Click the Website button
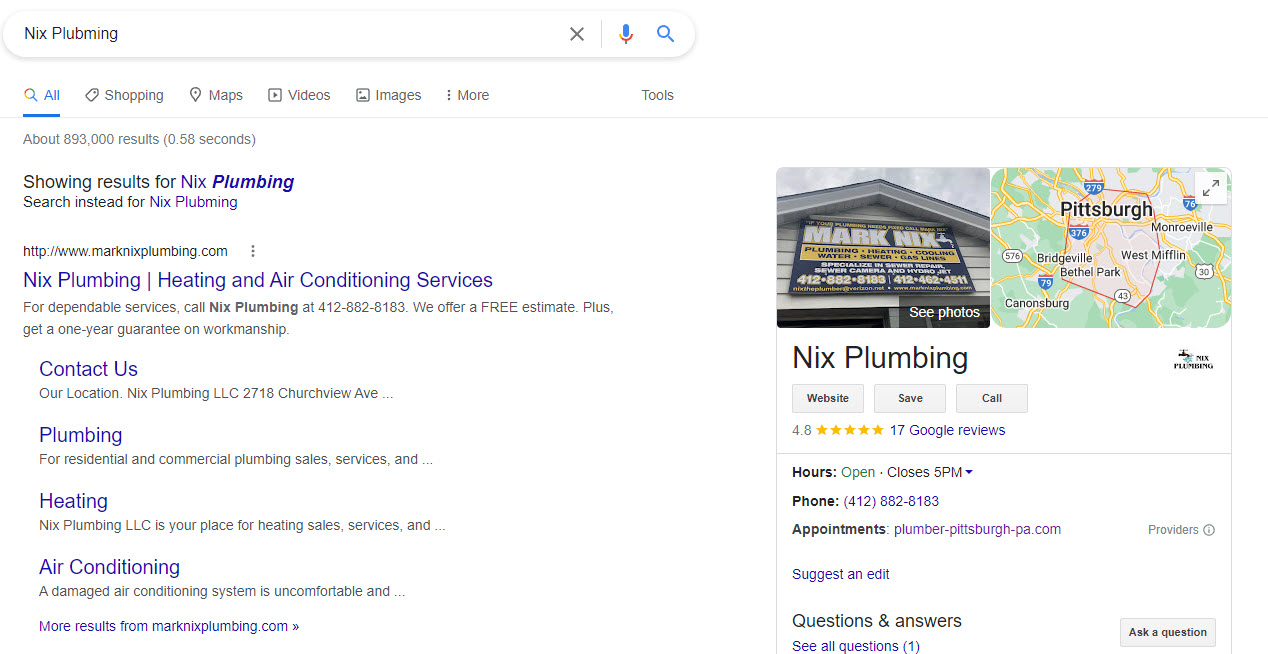This screenshot has width=1268, height=654. click(x=828, y=398)
